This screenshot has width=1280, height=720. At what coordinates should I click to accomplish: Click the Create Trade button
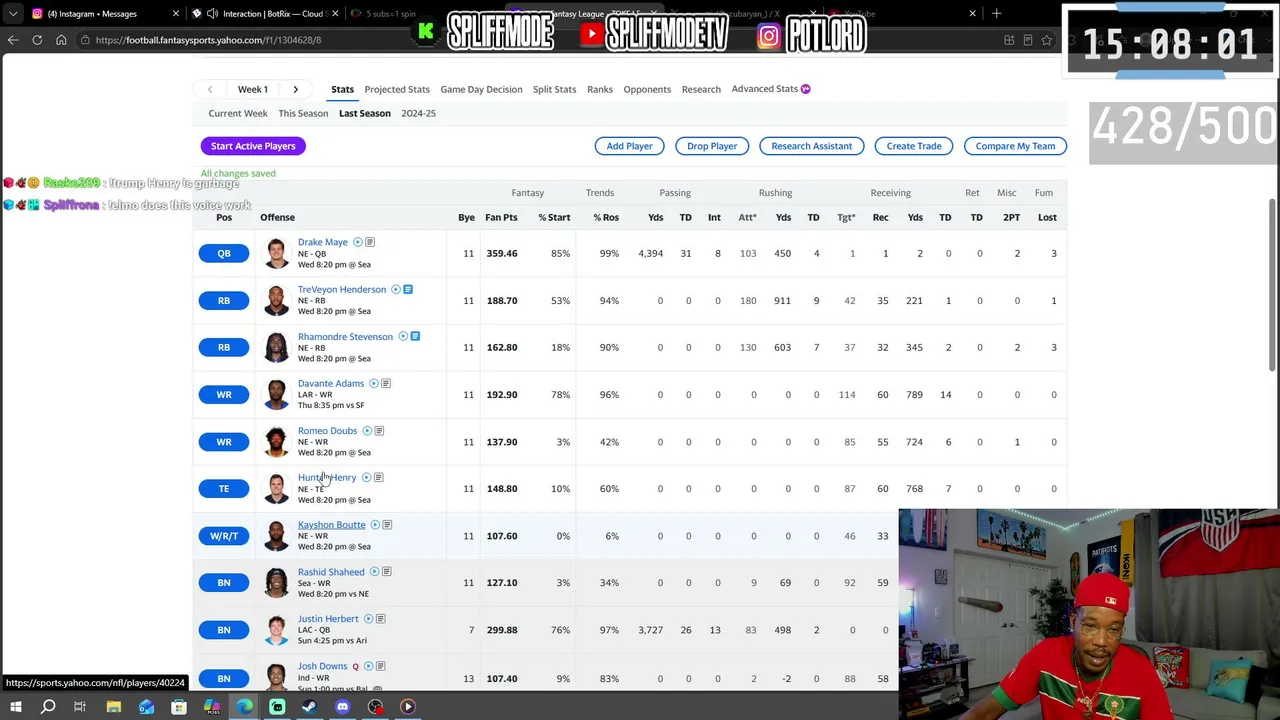(914, 146)
